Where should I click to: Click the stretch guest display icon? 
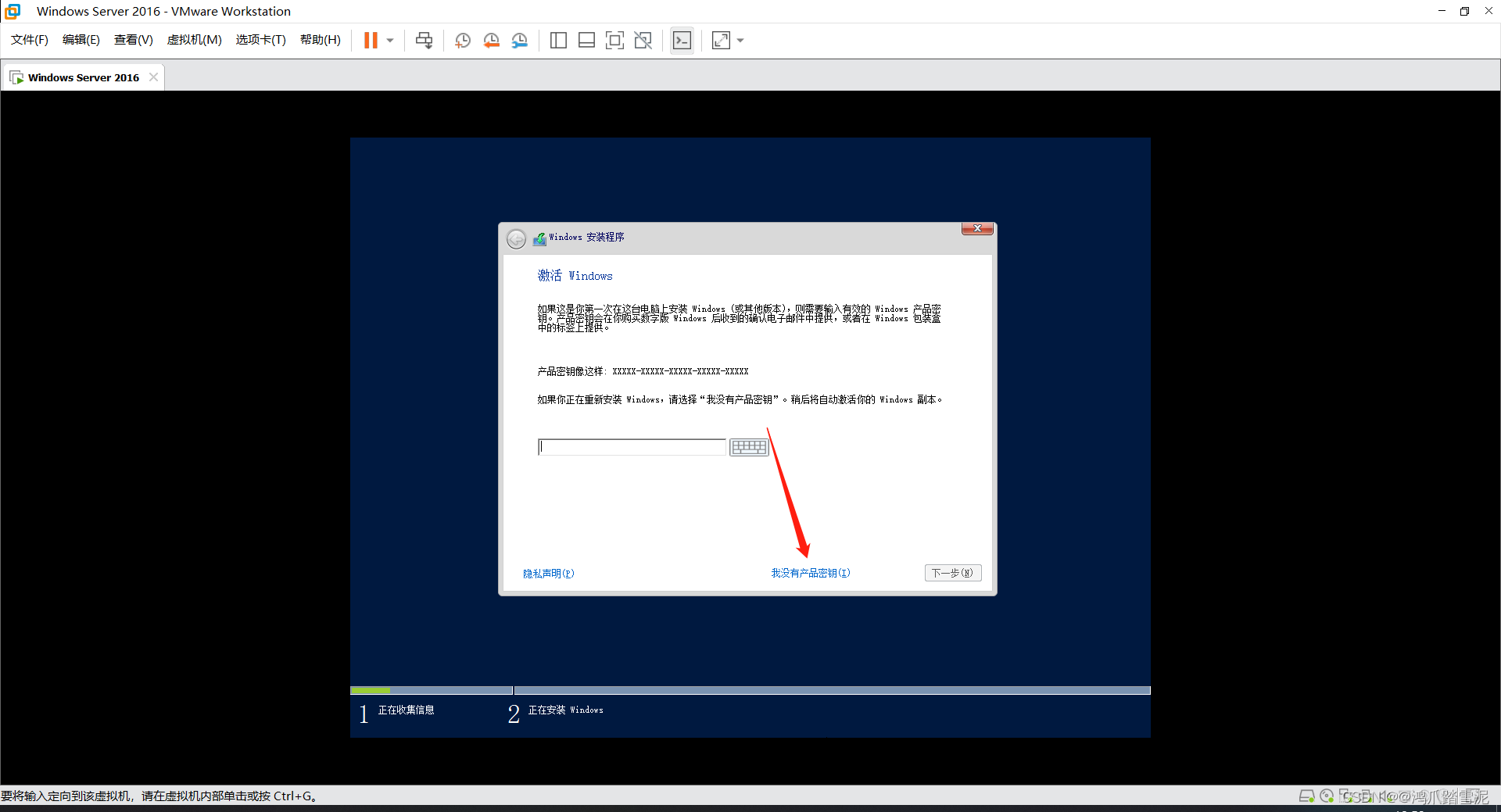click(721, 40)
